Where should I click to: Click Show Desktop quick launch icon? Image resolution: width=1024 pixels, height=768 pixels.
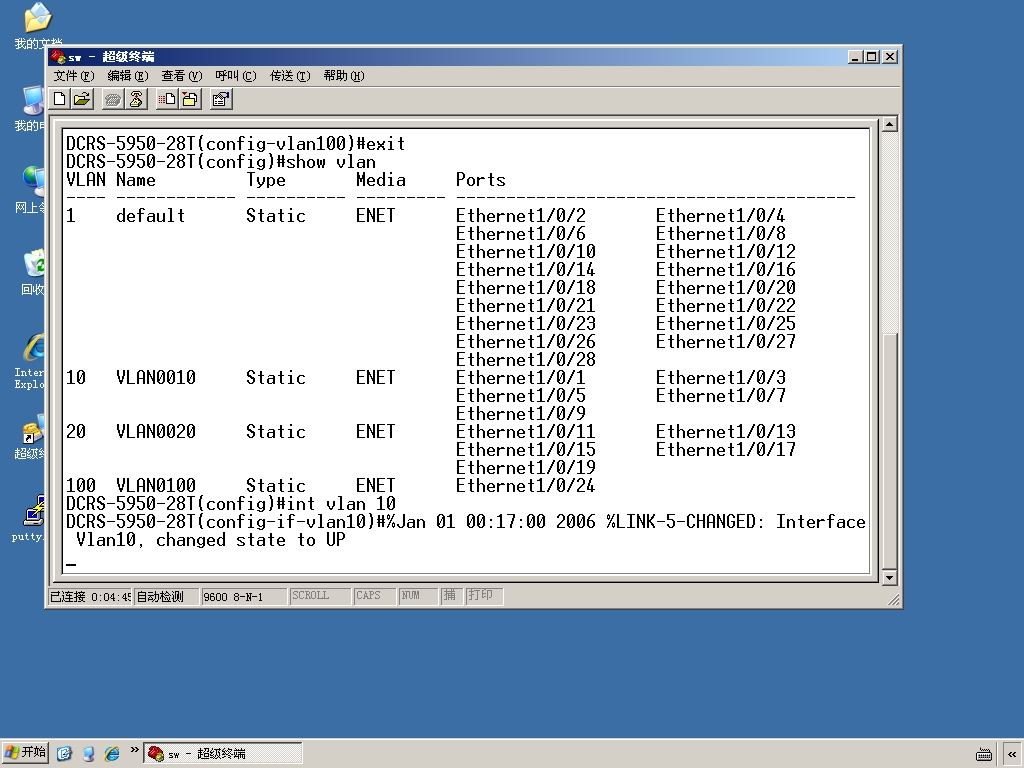click(x=64, y=754)
